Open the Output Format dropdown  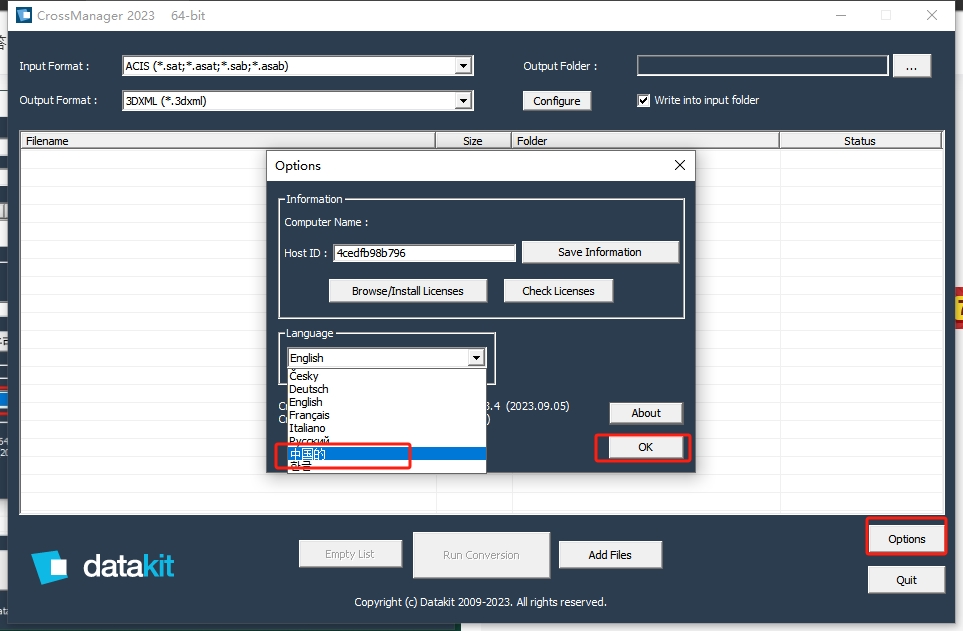(464, 101)
